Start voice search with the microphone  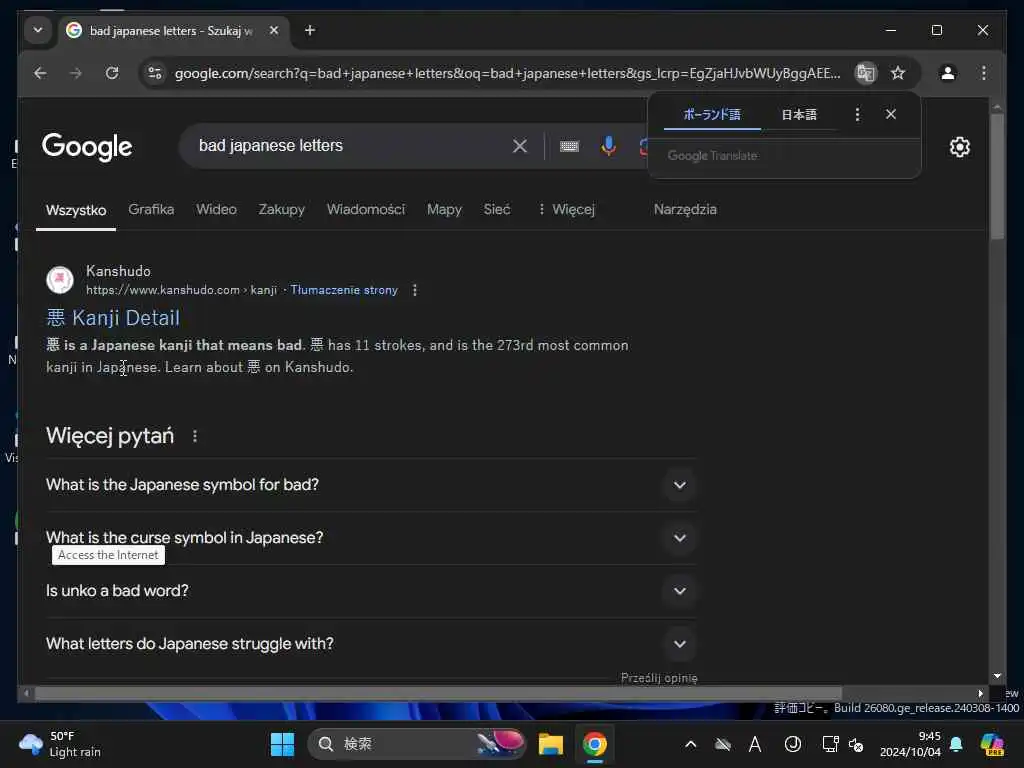click(608, 146)
